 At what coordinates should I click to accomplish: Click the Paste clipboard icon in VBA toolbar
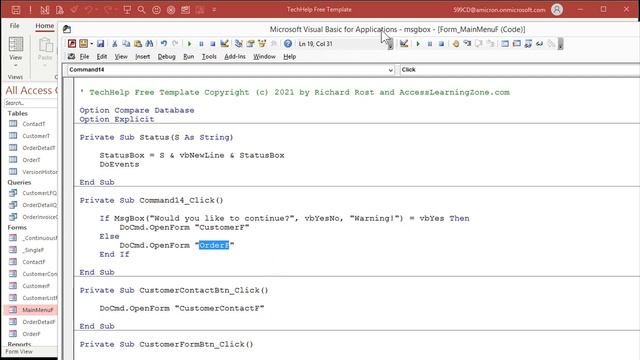coord(138,44)
